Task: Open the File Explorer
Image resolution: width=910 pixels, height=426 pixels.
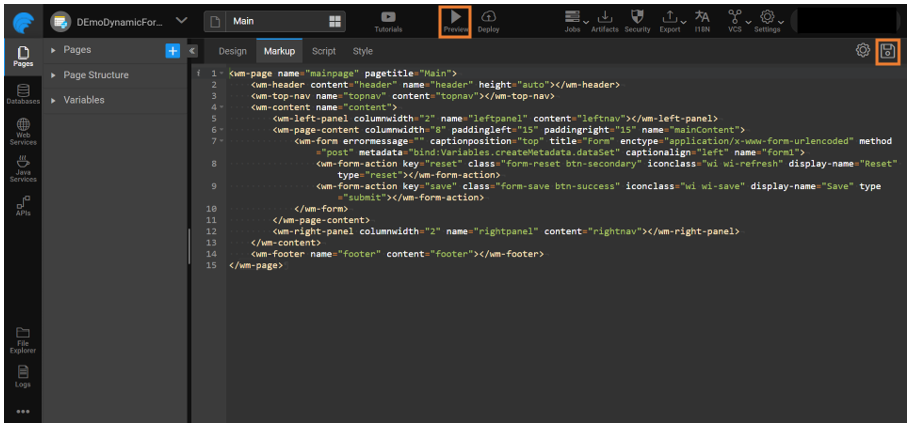Action: (22, 338)
